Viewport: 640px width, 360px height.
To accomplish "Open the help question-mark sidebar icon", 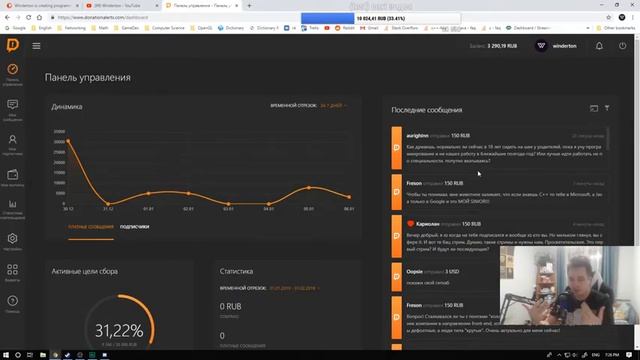I will (x=13, y=301).
